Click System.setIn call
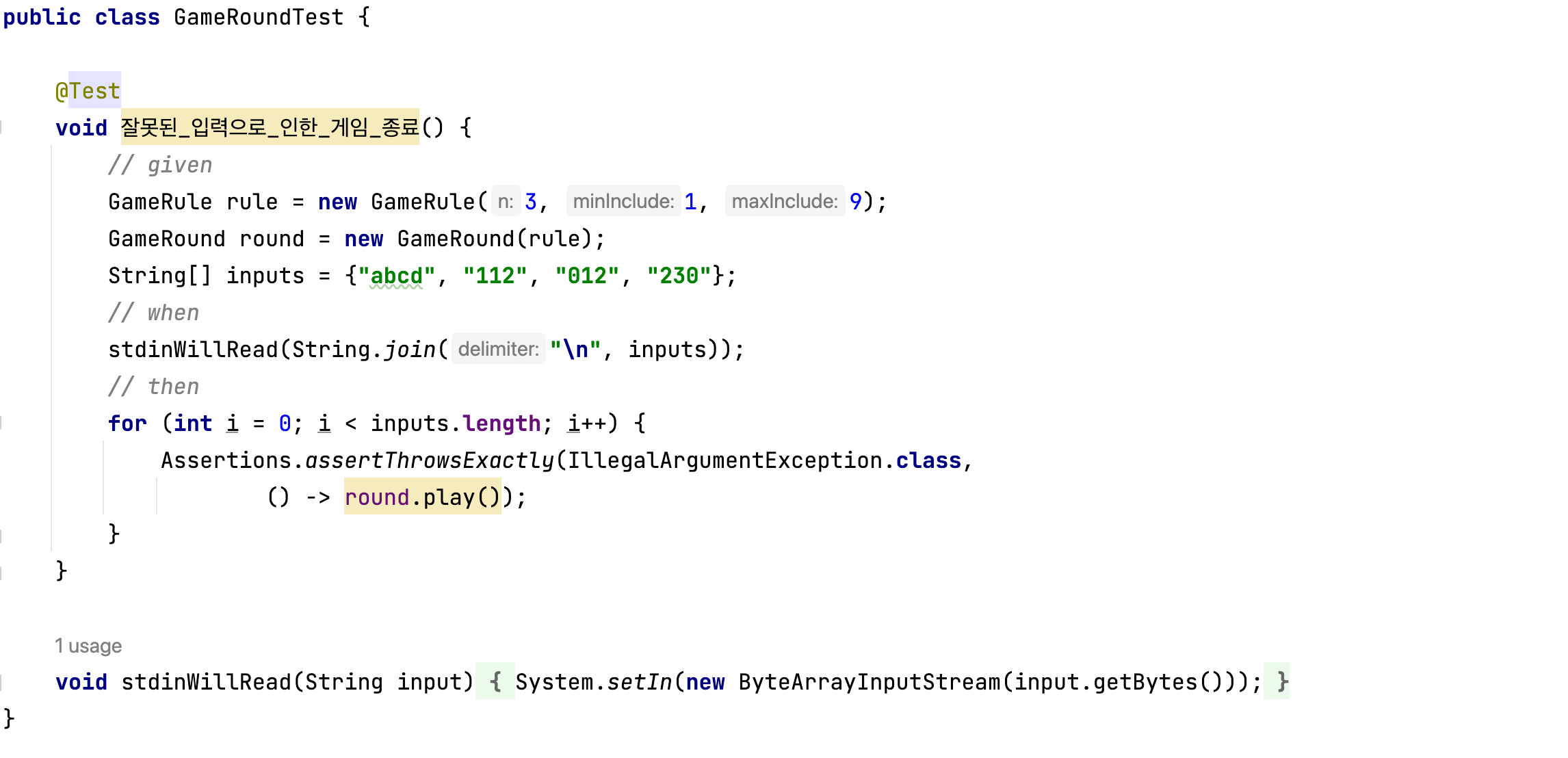Image resolution: width=1568 pixels, height=758 pixels. pos(594,682)
